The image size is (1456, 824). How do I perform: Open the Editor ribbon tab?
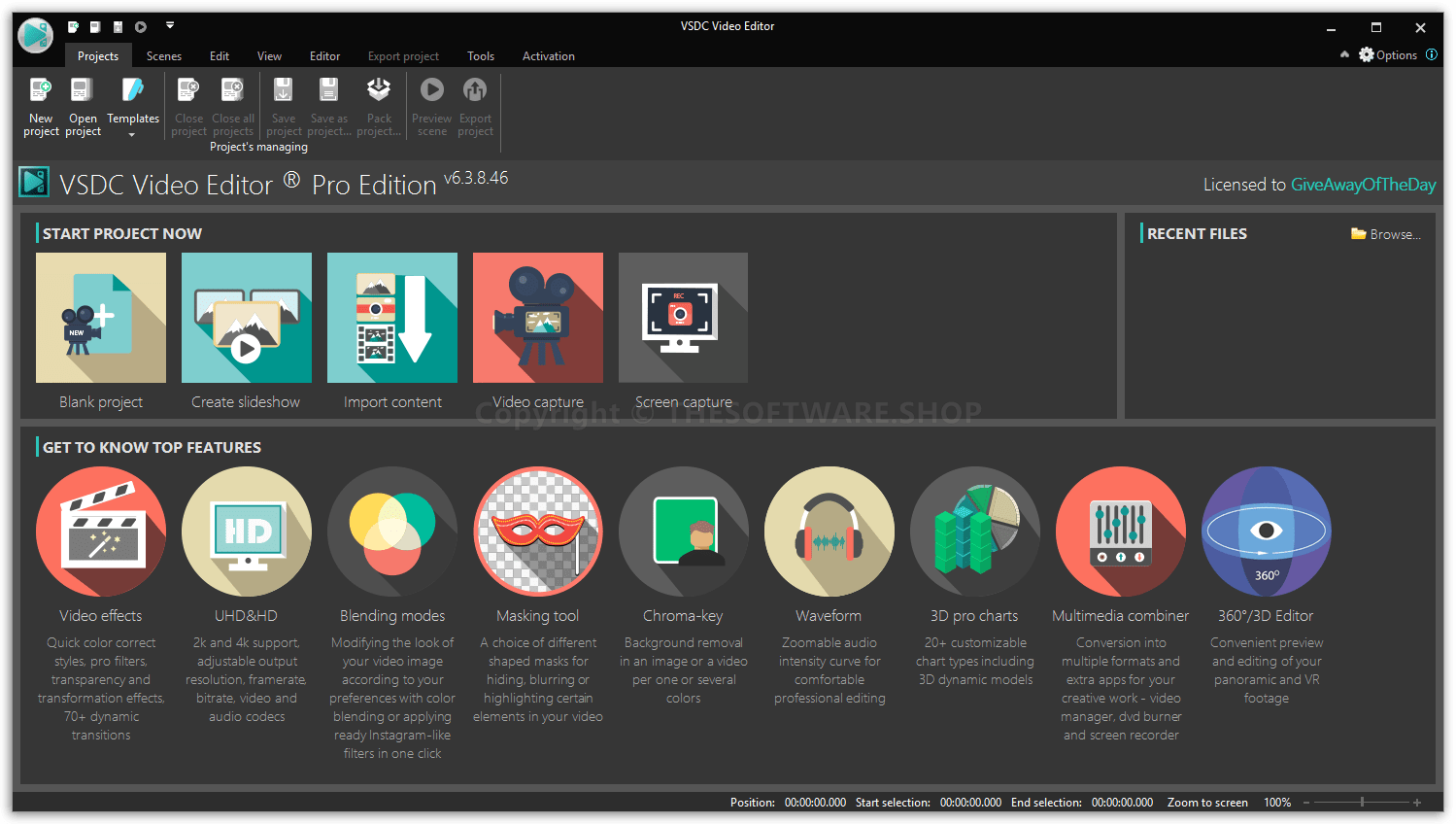(324, 56)
